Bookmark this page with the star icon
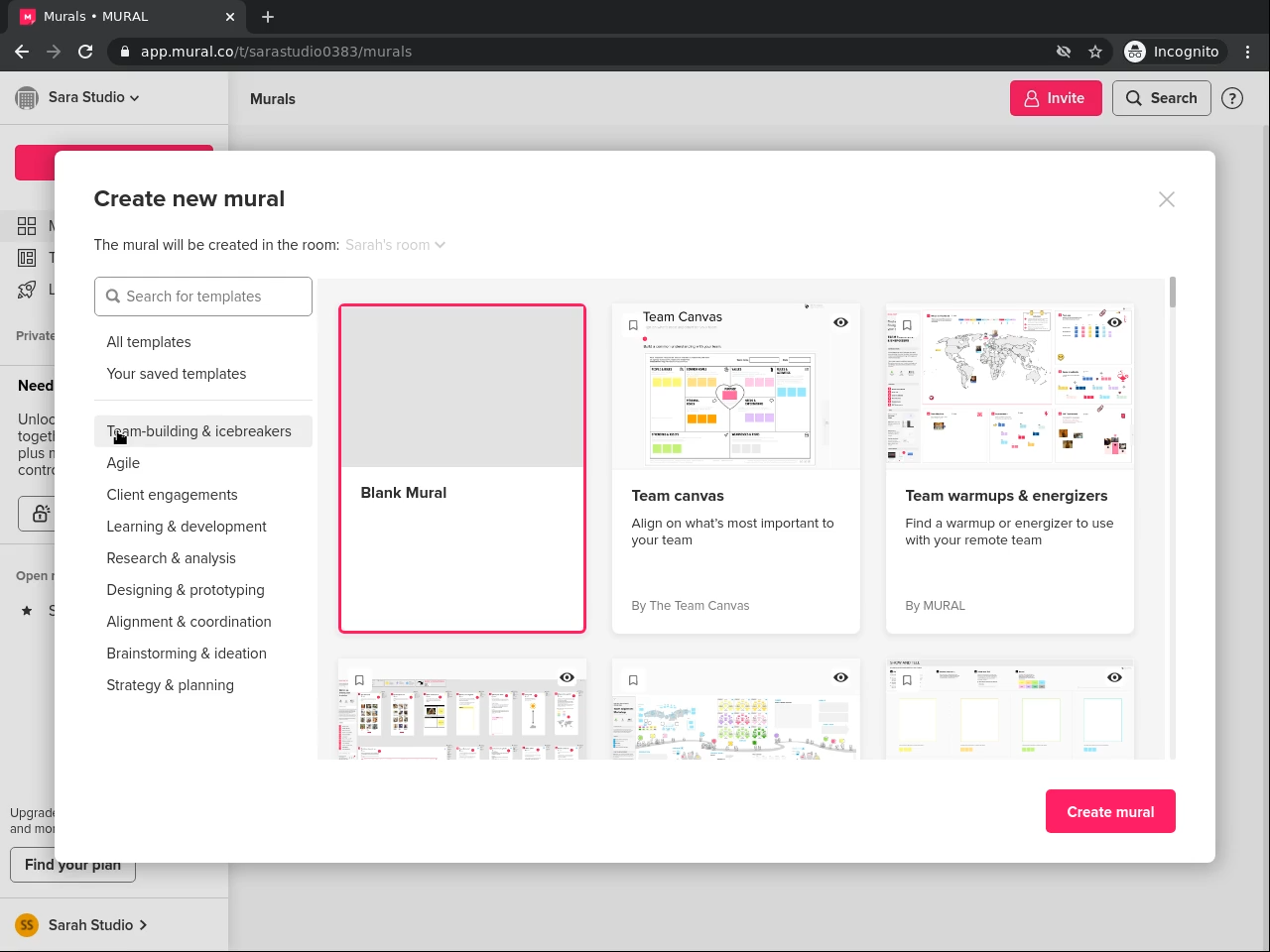Image resolution: width=1270 pixels, height=952 pixels. [x=1095, y=52]
